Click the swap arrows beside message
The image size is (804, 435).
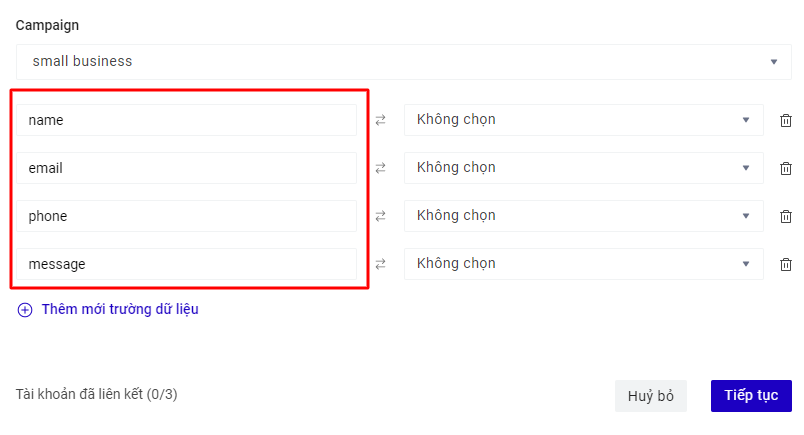(x=380, y=264)
